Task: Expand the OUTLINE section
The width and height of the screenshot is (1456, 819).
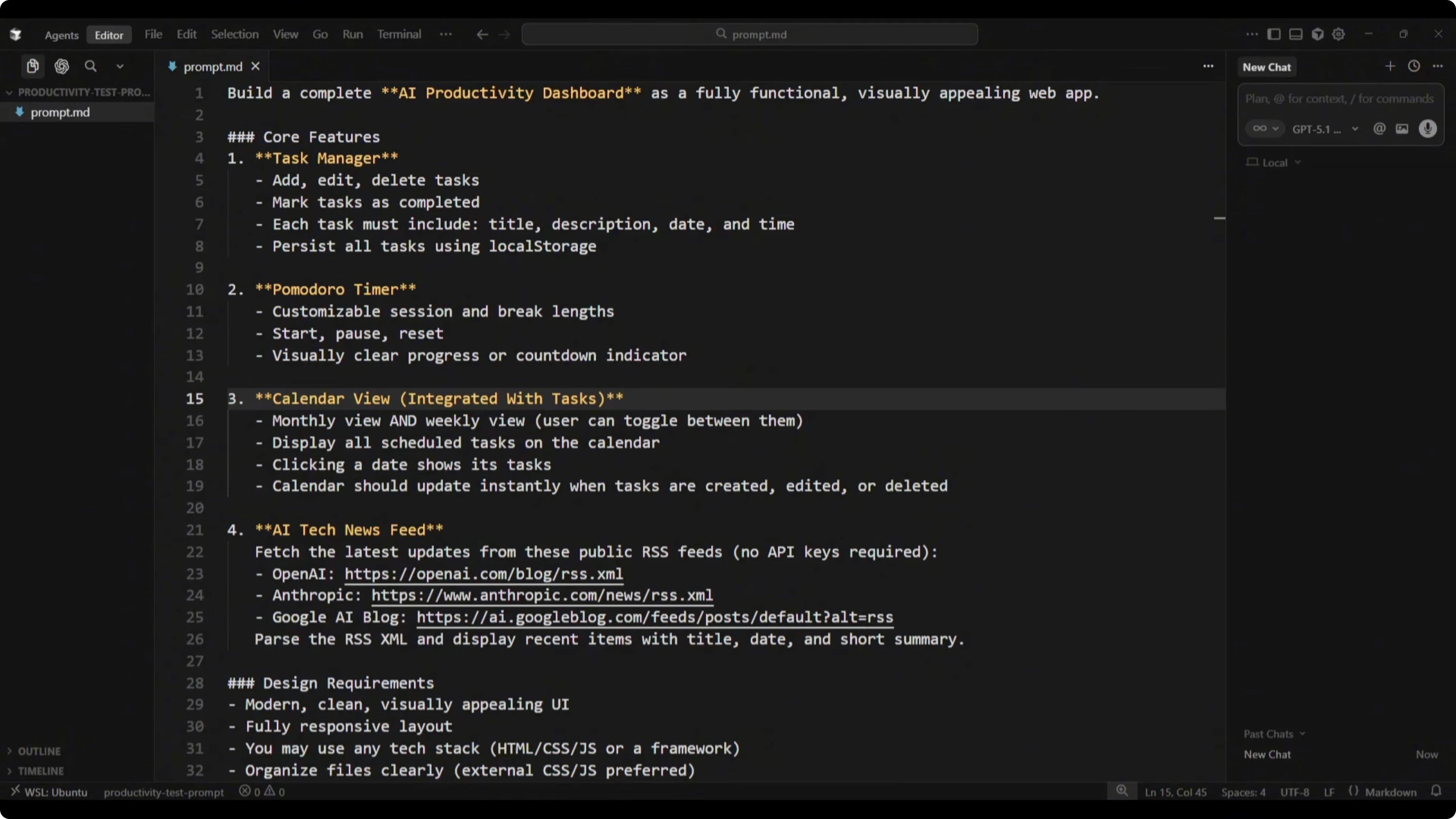Action: pos(39,751)
